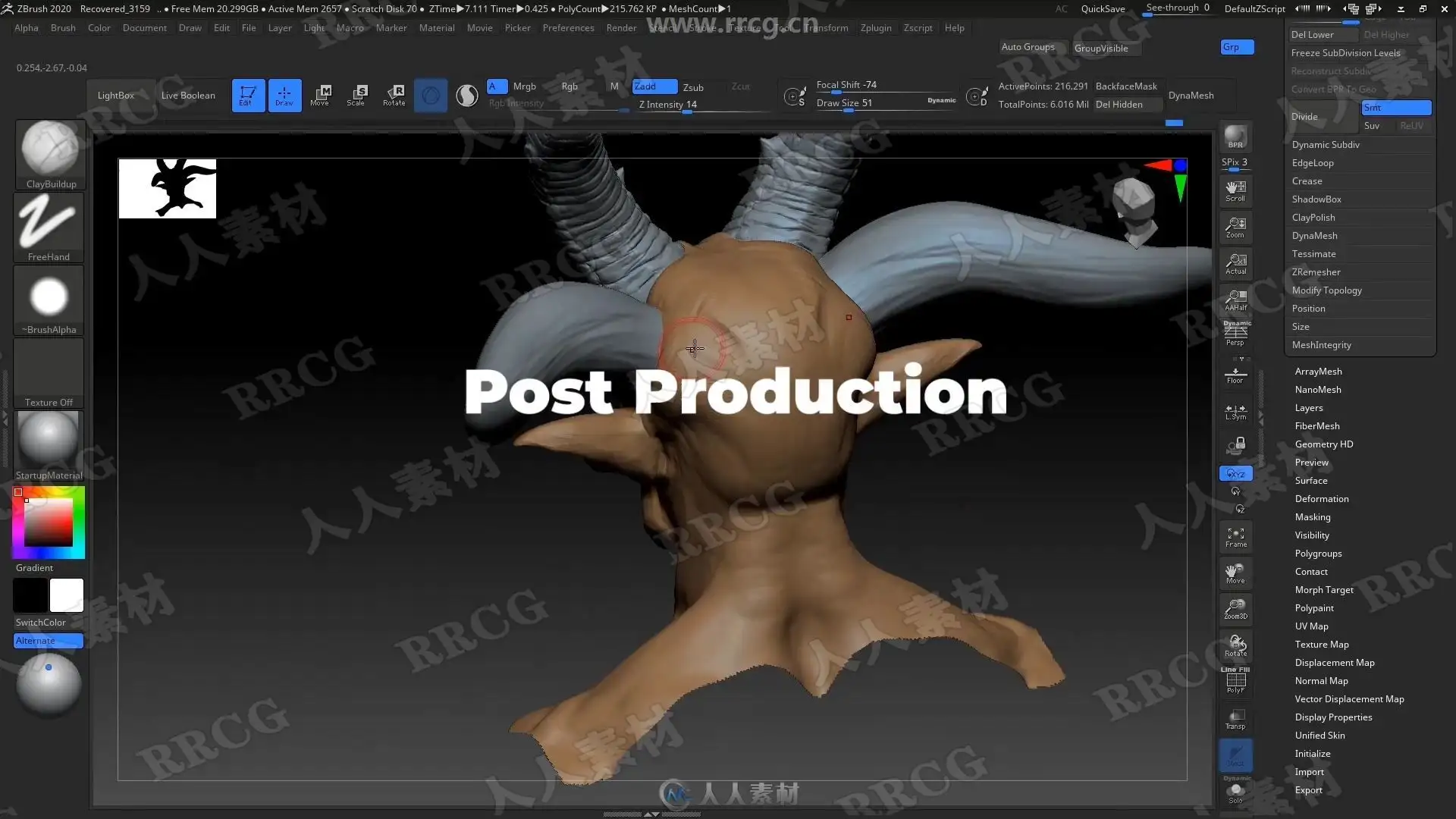Open the Brush menu
The height and width of the screenshot is (819, 1456).
63,28
